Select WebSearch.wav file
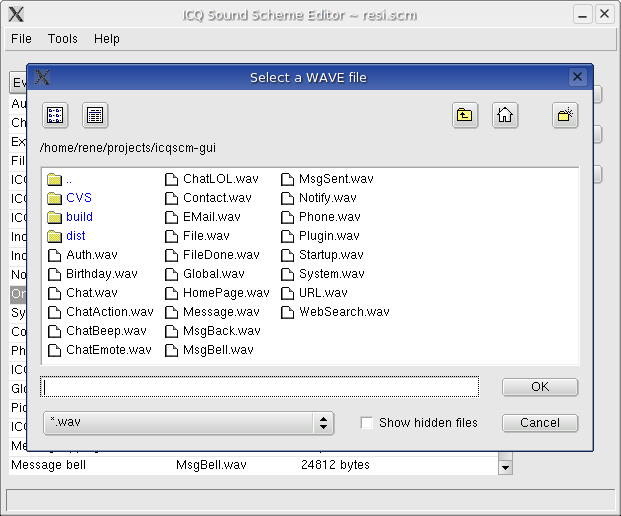 (335, 312)
